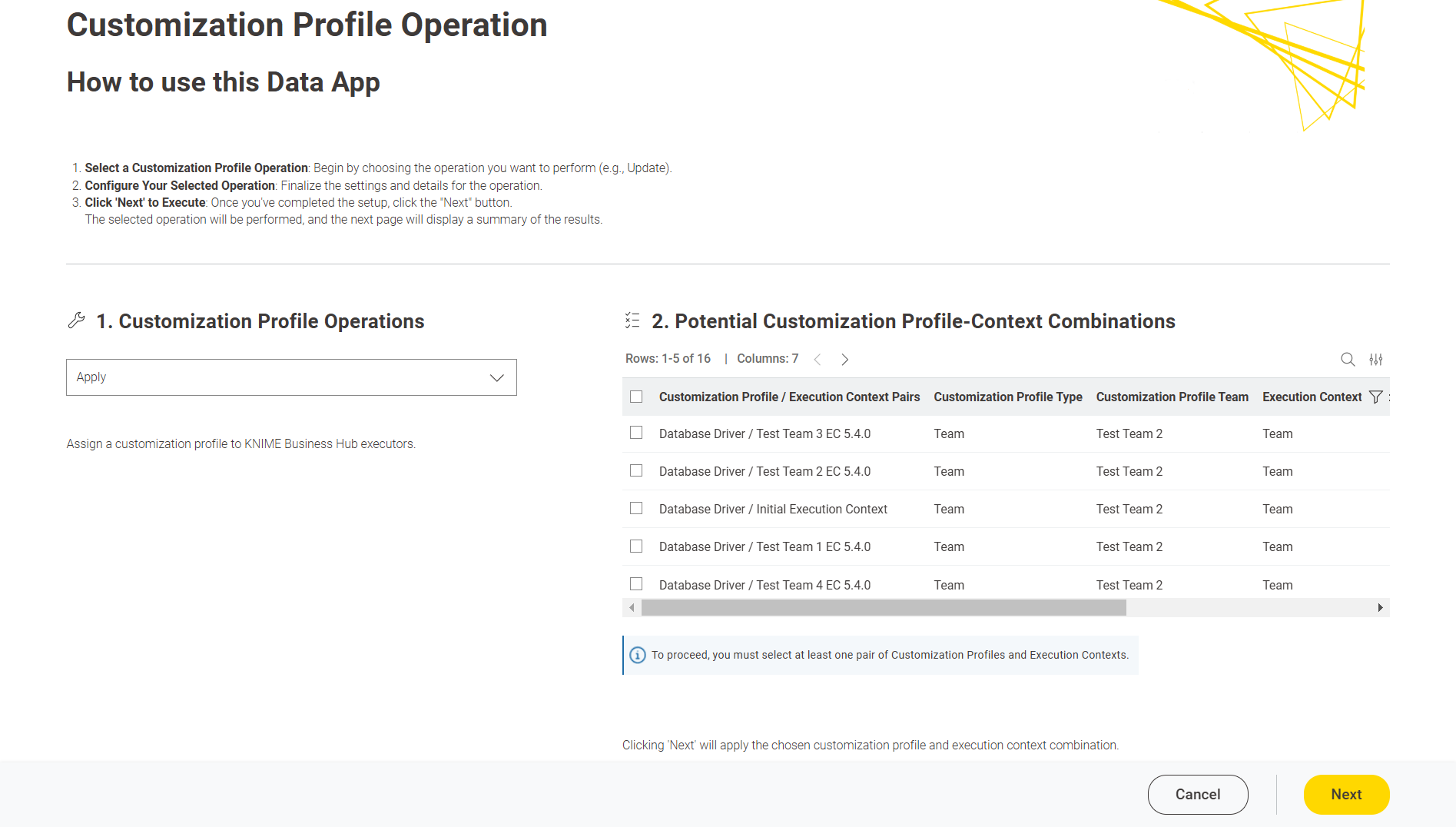The image size is (1456, 827).
Task: Go to previous table page arrow
Action: 818,359
